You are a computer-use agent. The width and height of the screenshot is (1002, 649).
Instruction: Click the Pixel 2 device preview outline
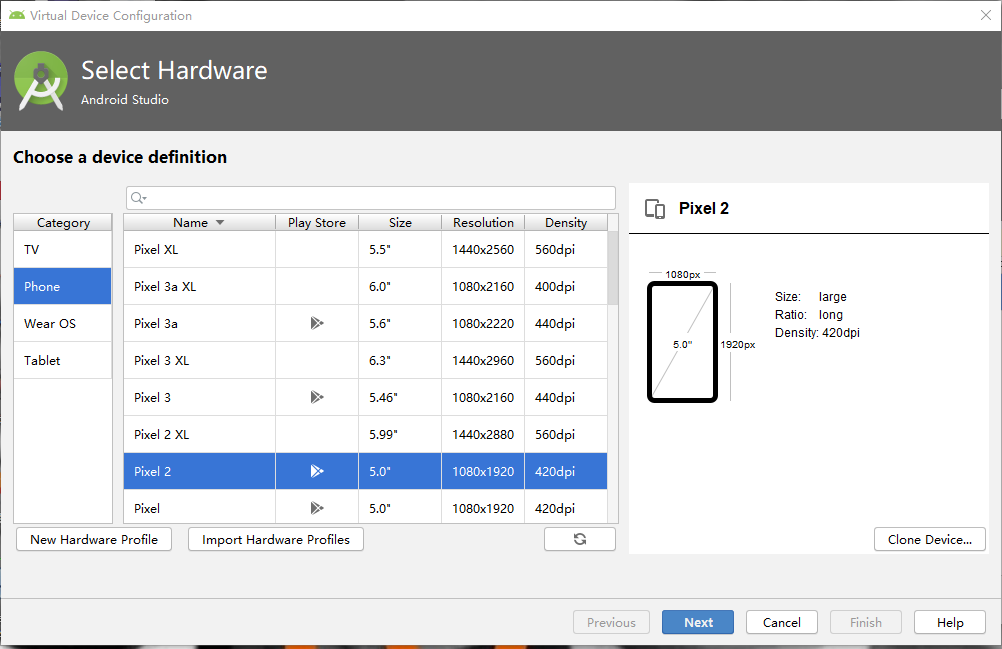coord(682,342)
